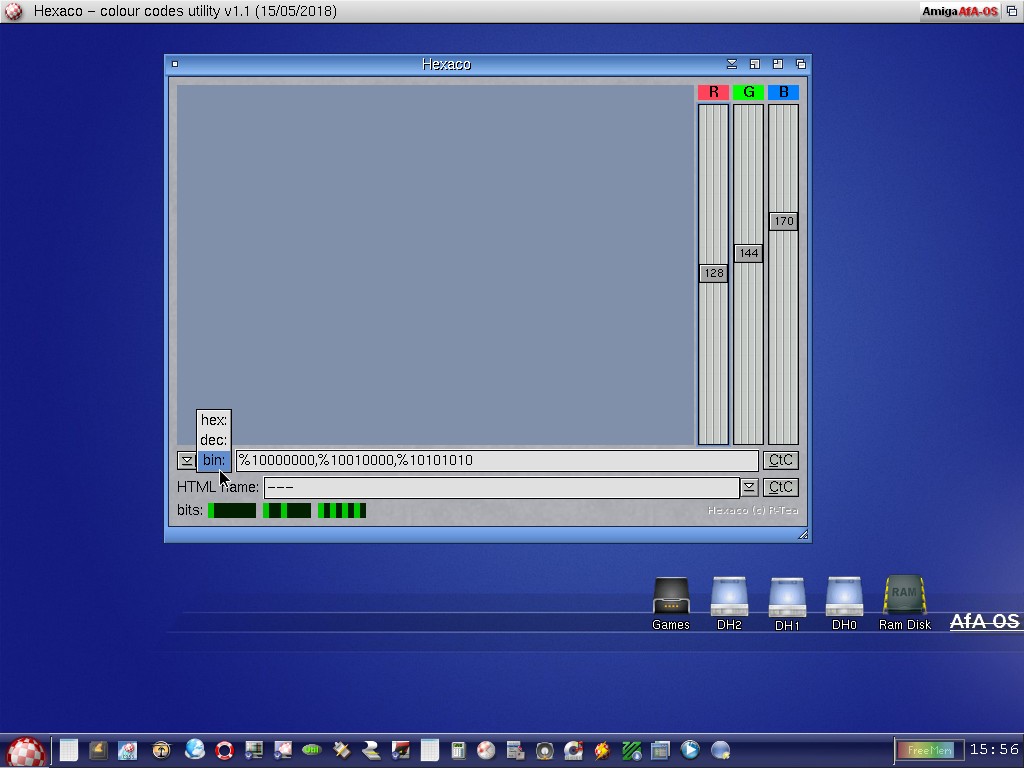Click CtC button beside HTML name

point(780,487)
